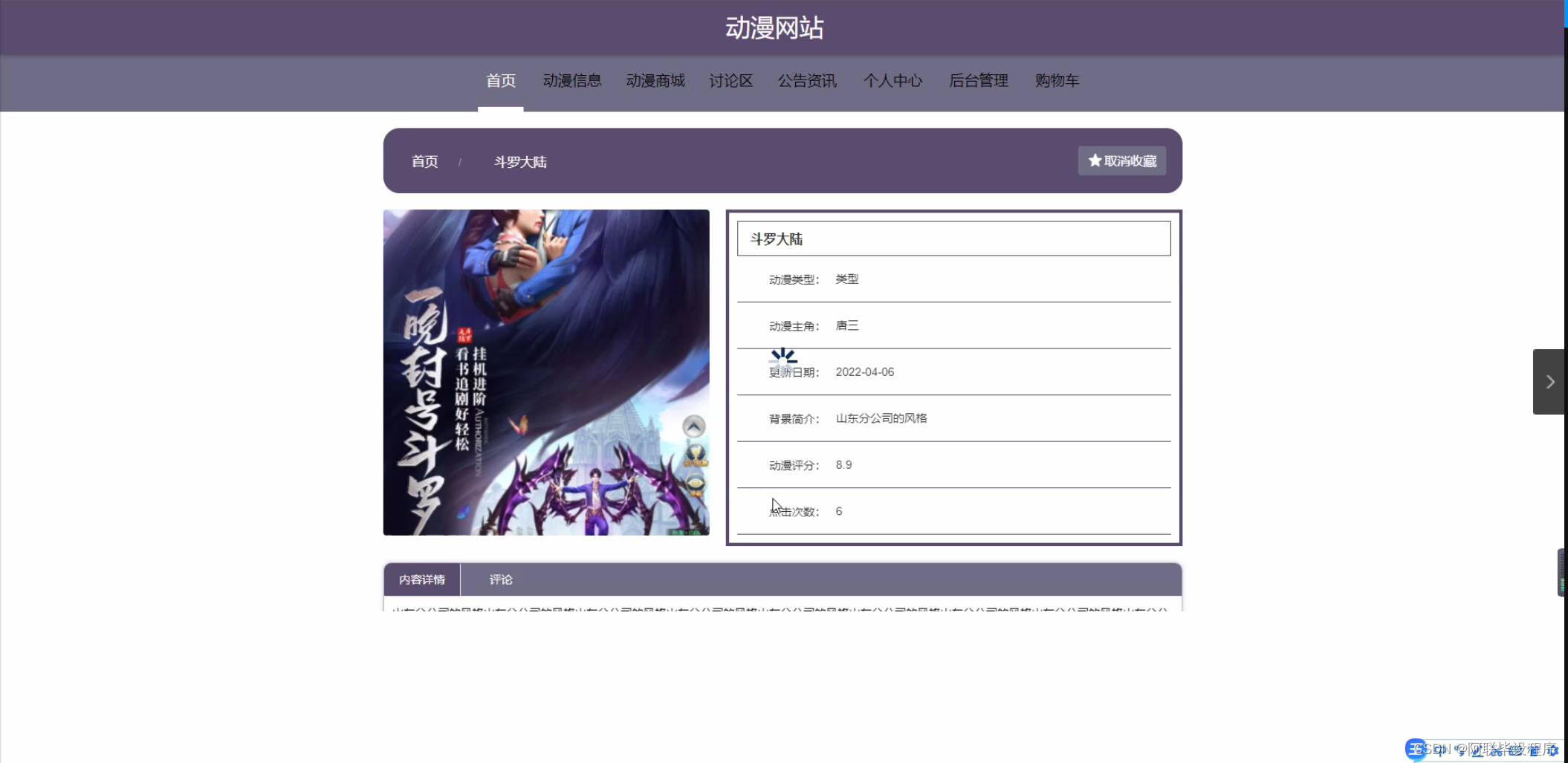Click the 动漫主角 value 唐三

[847, 325]
